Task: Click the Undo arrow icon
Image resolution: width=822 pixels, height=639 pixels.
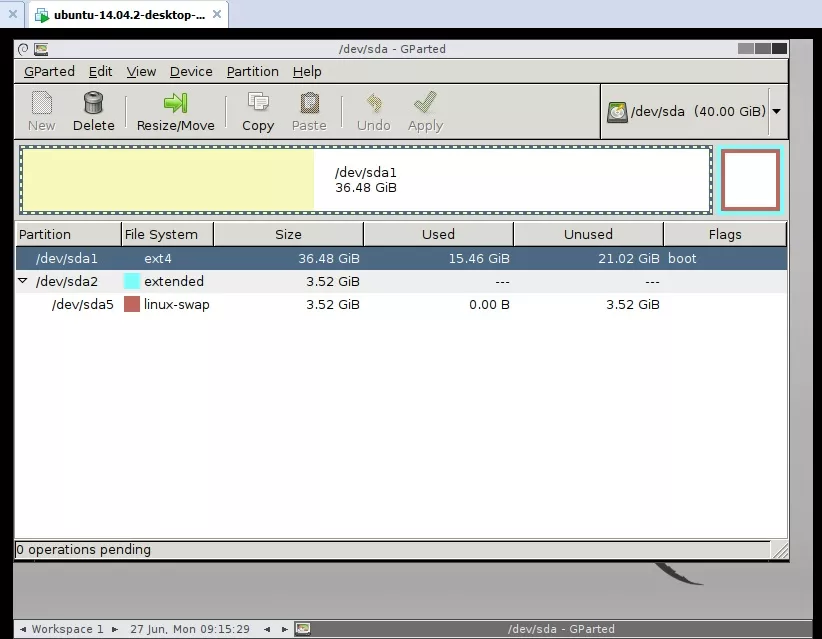Action: (x=374, y=103)
